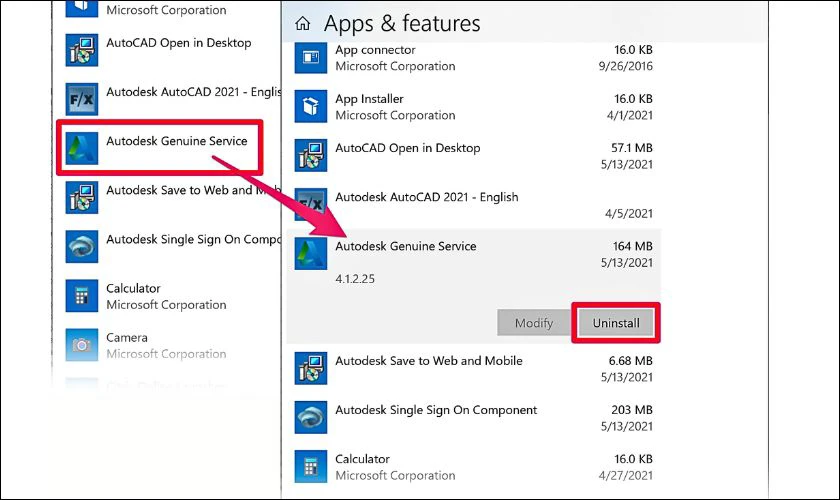This screenshot has height=500, width=840.
Task: Click Autodesk Genuine Service icon in expanded entry
Action: 311,254
